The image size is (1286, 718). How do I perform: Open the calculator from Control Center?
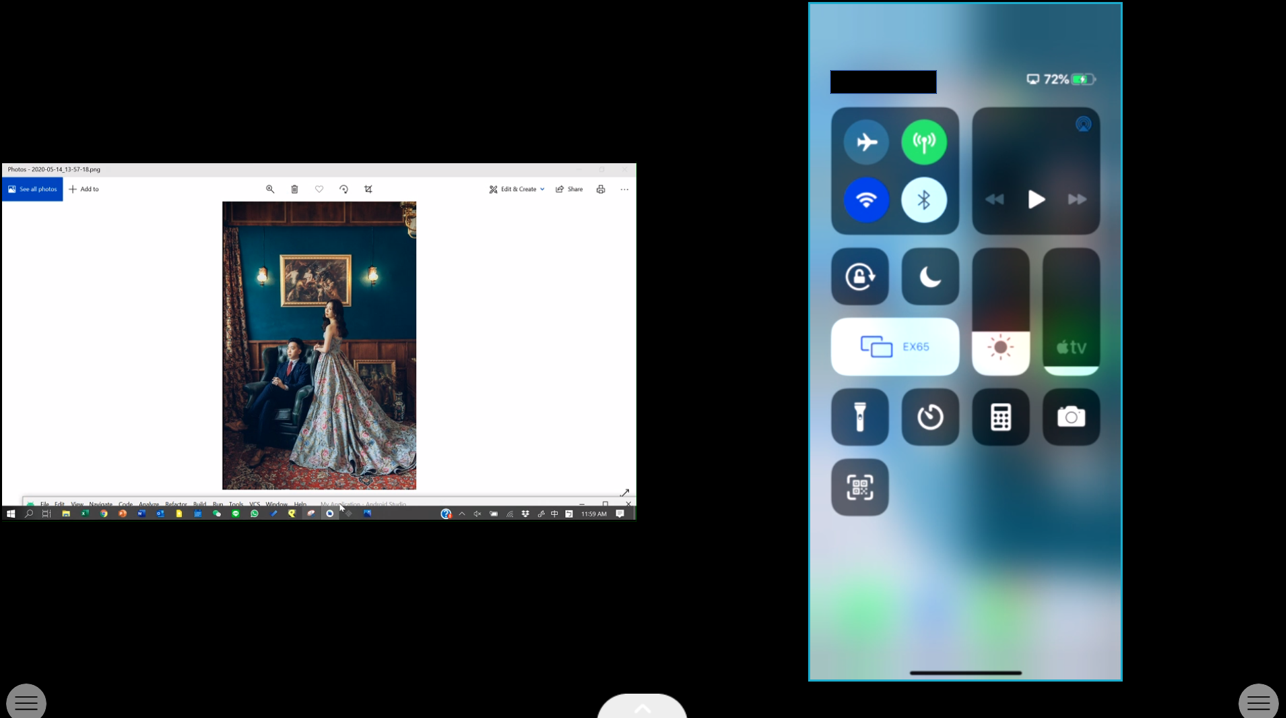tap(1000, 417)
